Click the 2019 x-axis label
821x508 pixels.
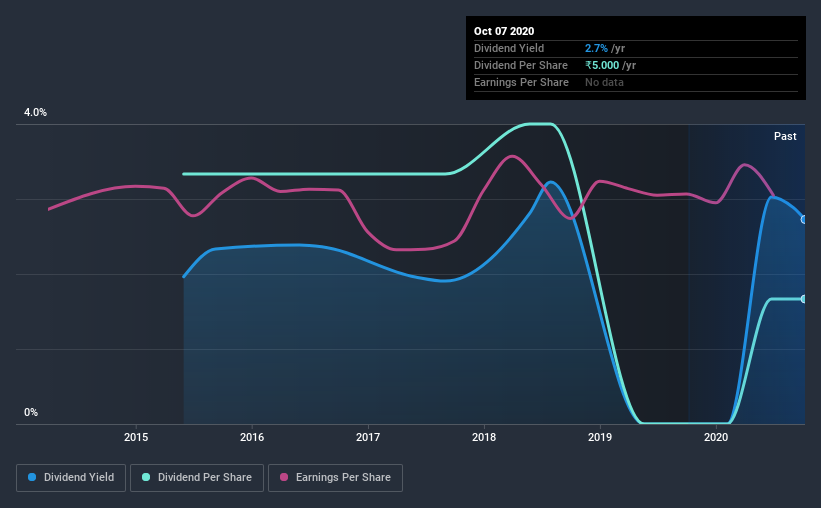[600, 437]
